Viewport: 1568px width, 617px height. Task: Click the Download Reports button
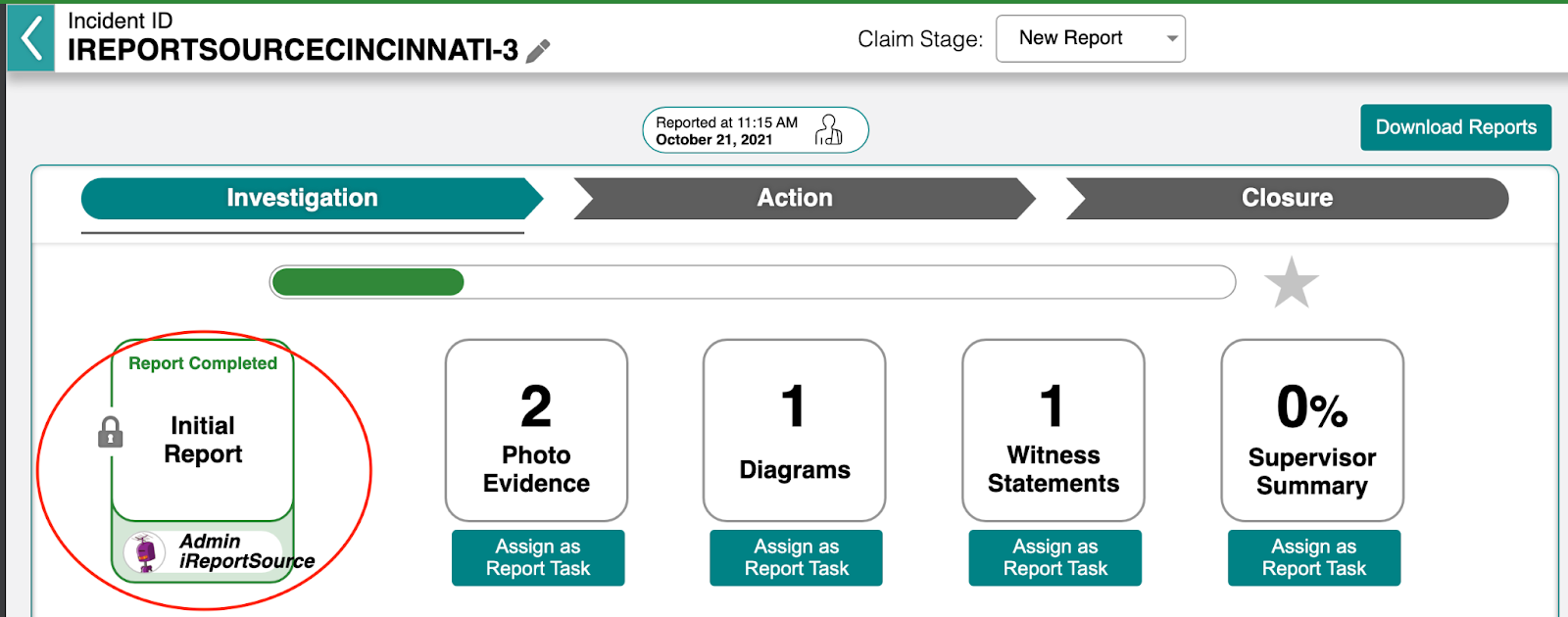click(x=1456, y=127)
